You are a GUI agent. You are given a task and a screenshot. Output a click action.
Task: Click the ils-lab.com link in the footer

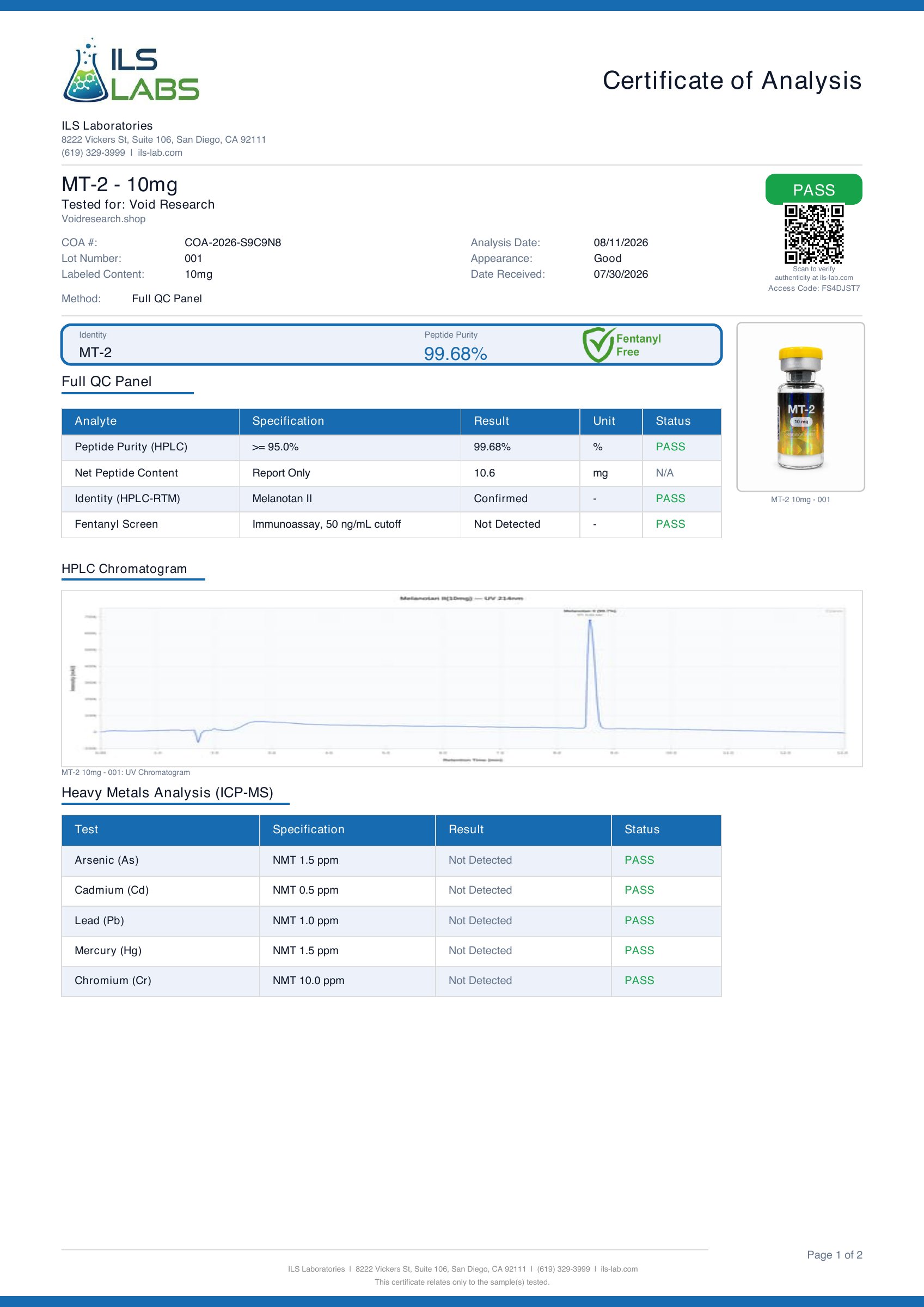pos(619,1269)
